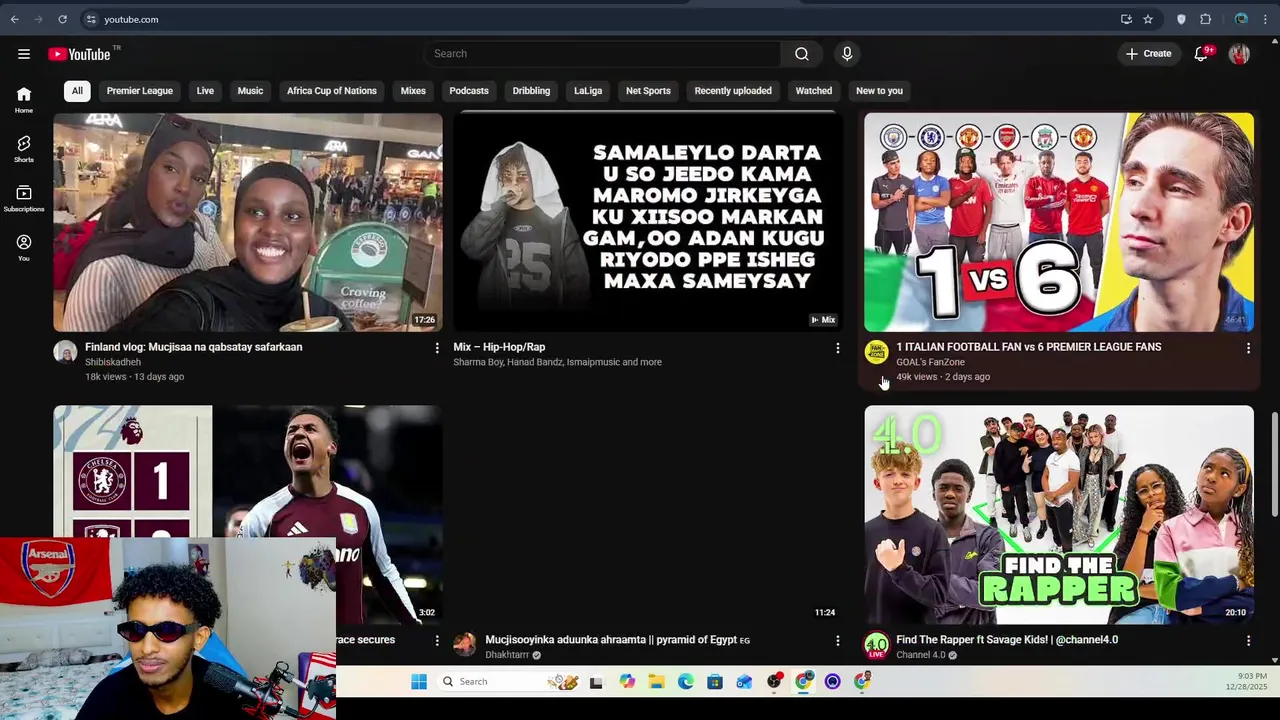Select the Net Sports filter chip
This screenshot has height=720, width=1280.
click(648, 91)
